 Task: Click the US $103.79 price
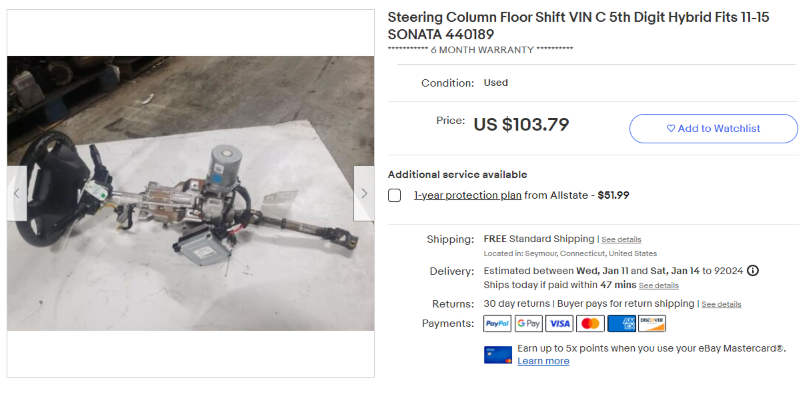(521, 124)
